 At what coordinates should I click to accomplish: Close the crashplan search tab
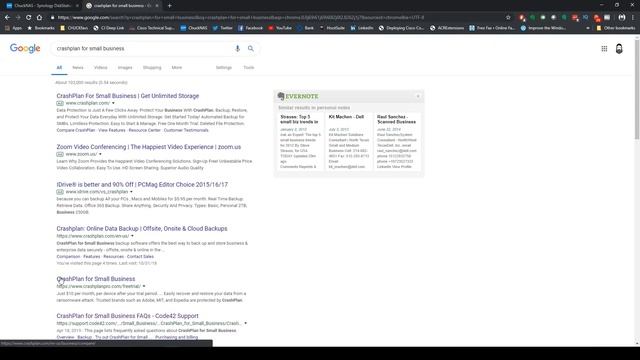click(157, 6)
